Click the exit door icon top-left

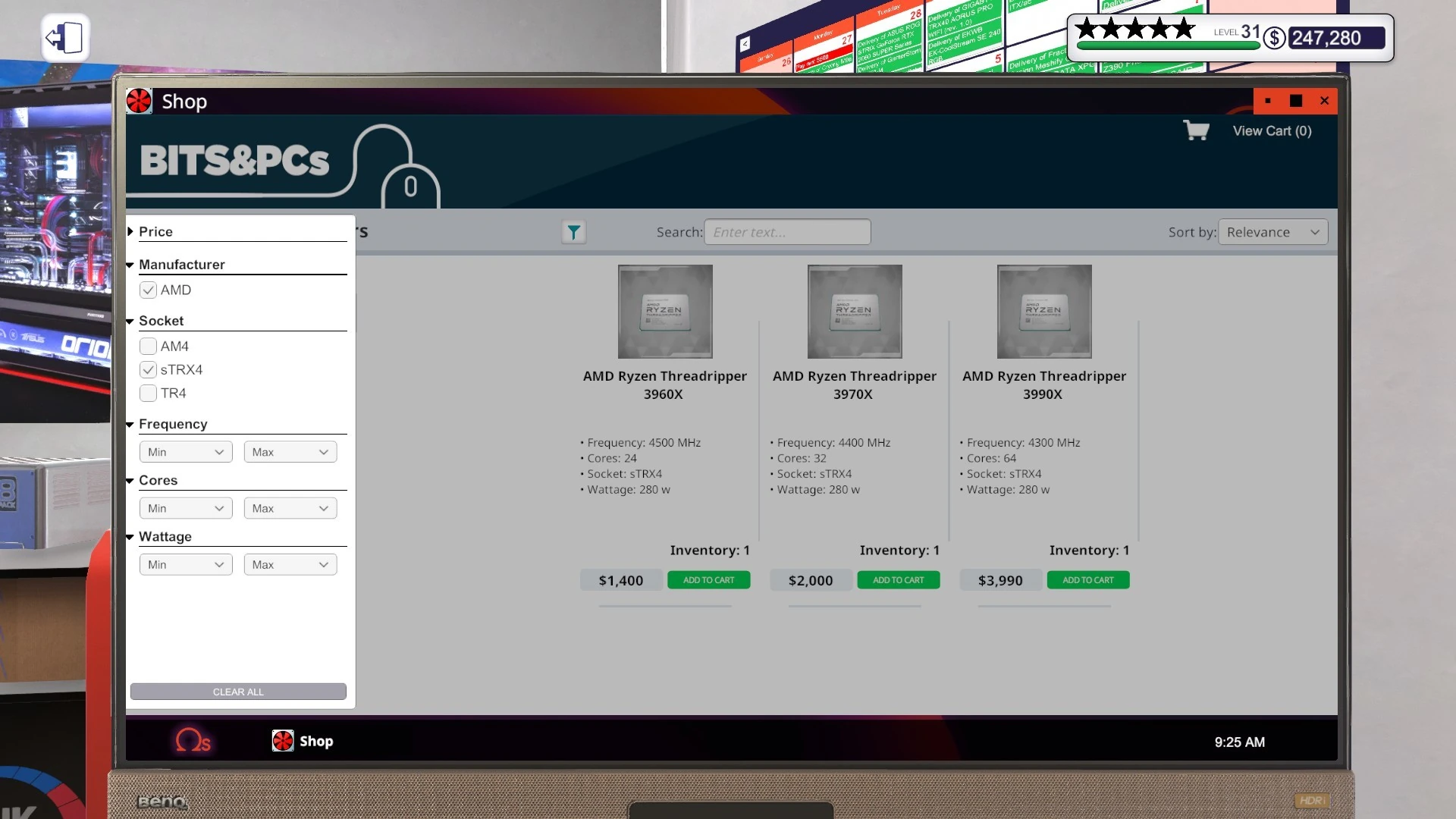coord(65,38)
